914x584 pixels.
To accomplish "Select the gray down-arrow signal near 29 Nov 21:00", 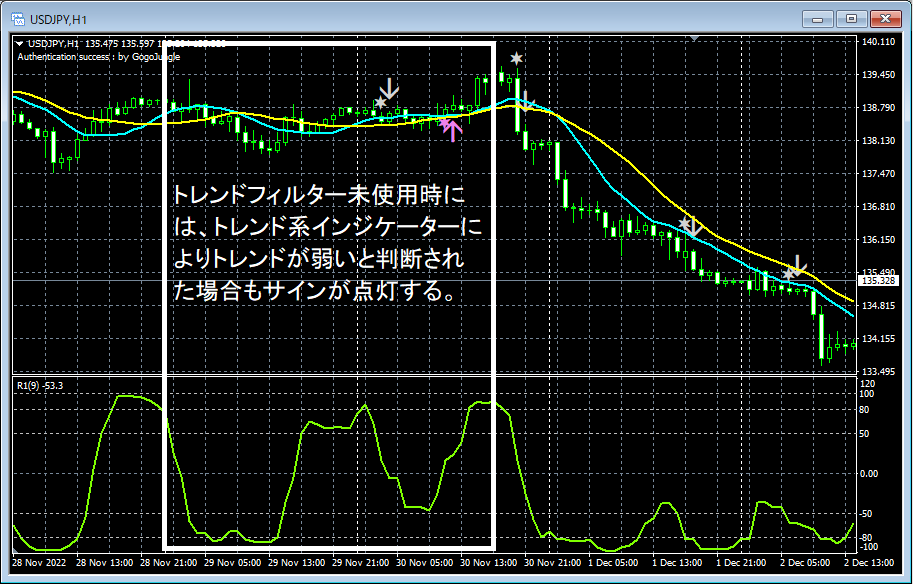I will 389,89.
